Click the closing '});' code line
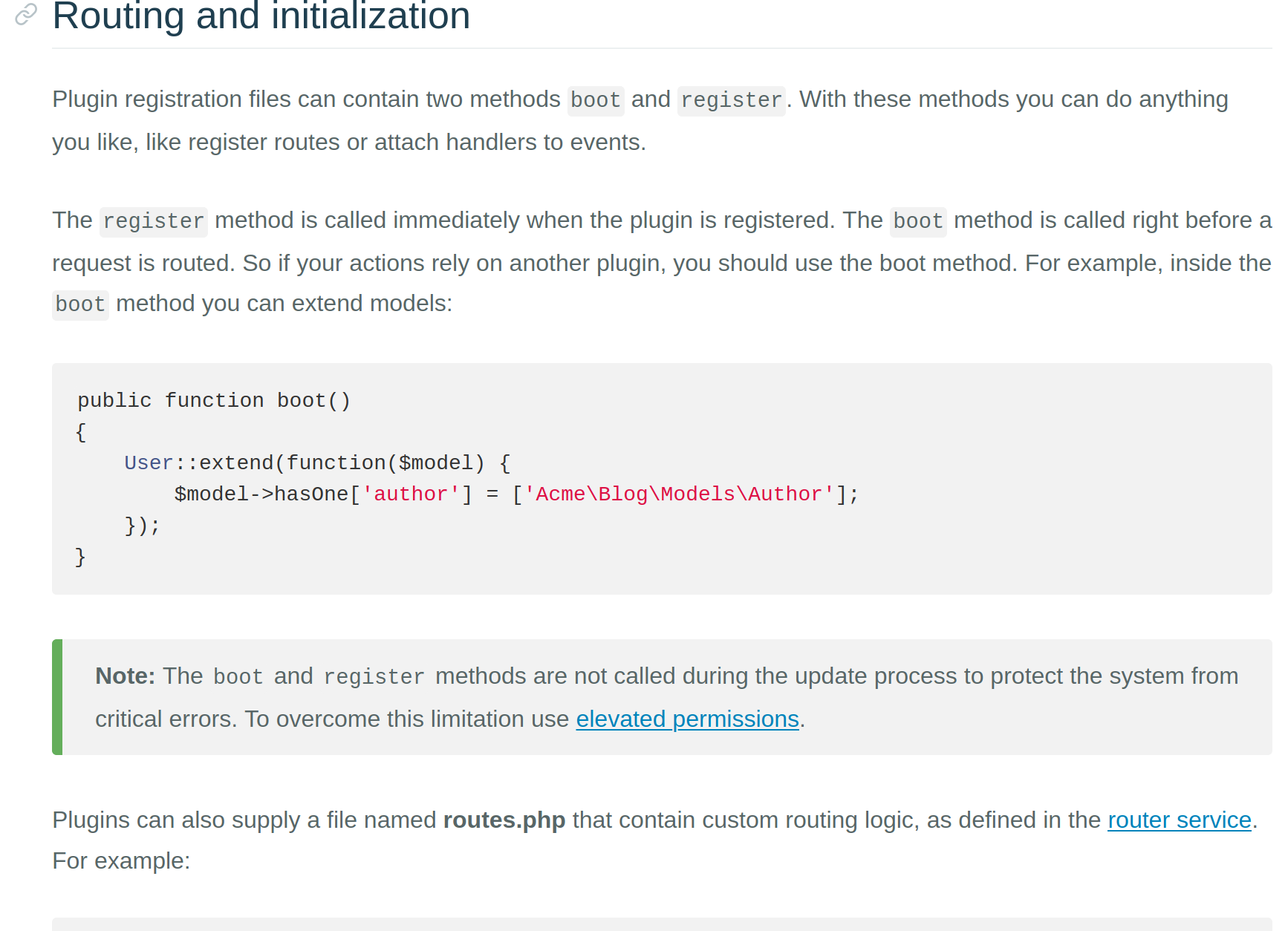This screenshot has height=931, width=1288. tap(142, 525)
